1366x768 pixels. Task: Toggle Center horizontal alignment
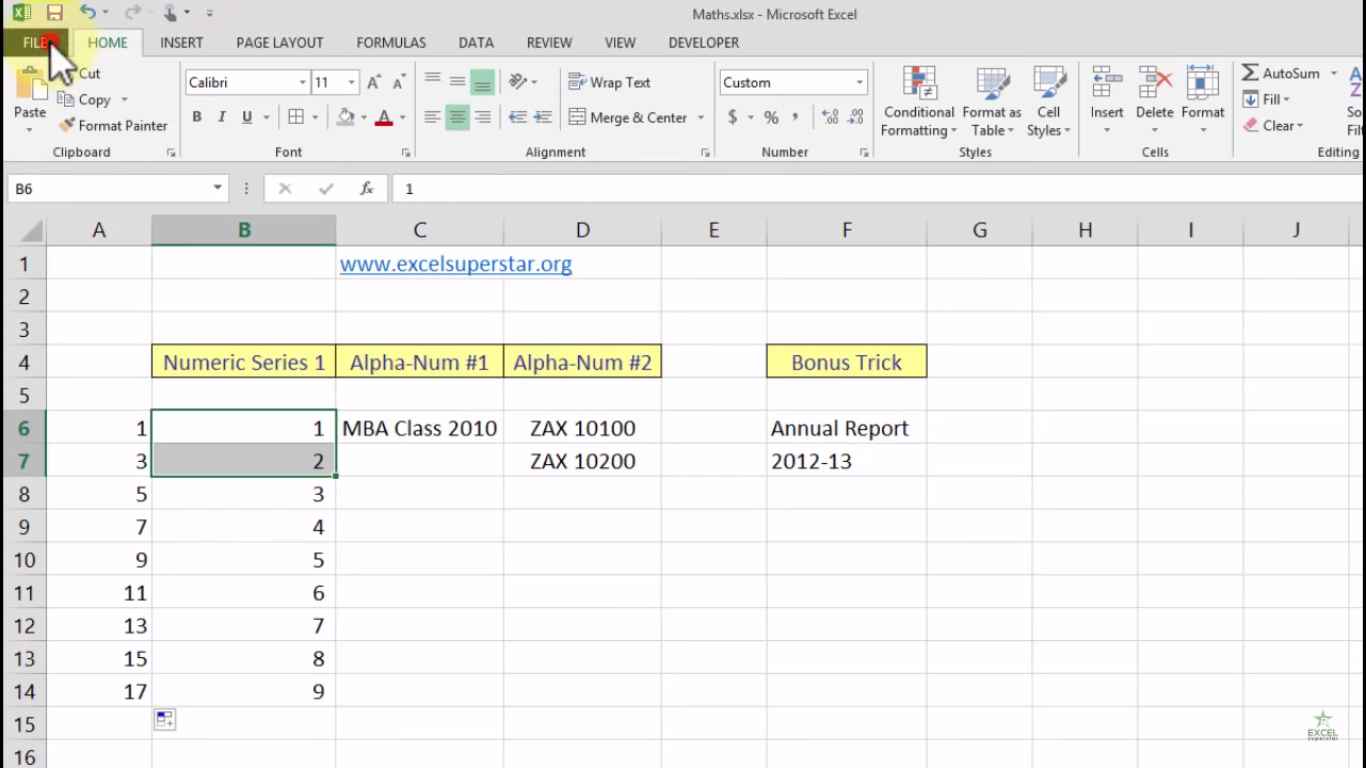tap(457, 117)
